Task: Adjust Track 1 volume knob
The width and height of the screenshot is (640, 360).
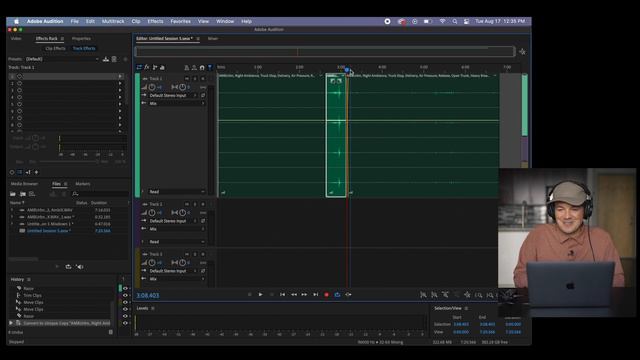Action: pos(152,87)
